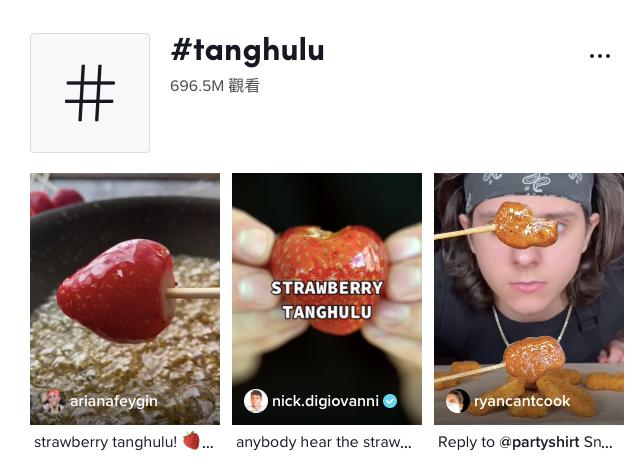Open caption "anybody hear the straw..."
Screen dimensions: 634x465
coord(323,442)
